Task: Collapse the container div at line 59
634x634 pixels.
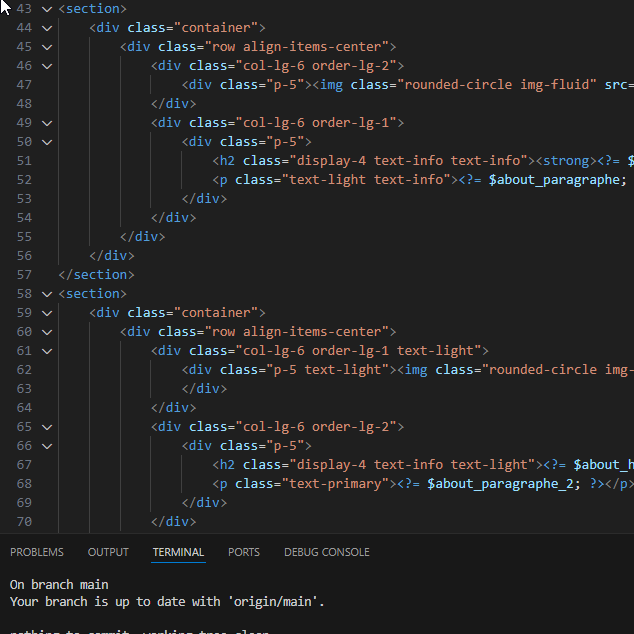Action: pos(47,313)
